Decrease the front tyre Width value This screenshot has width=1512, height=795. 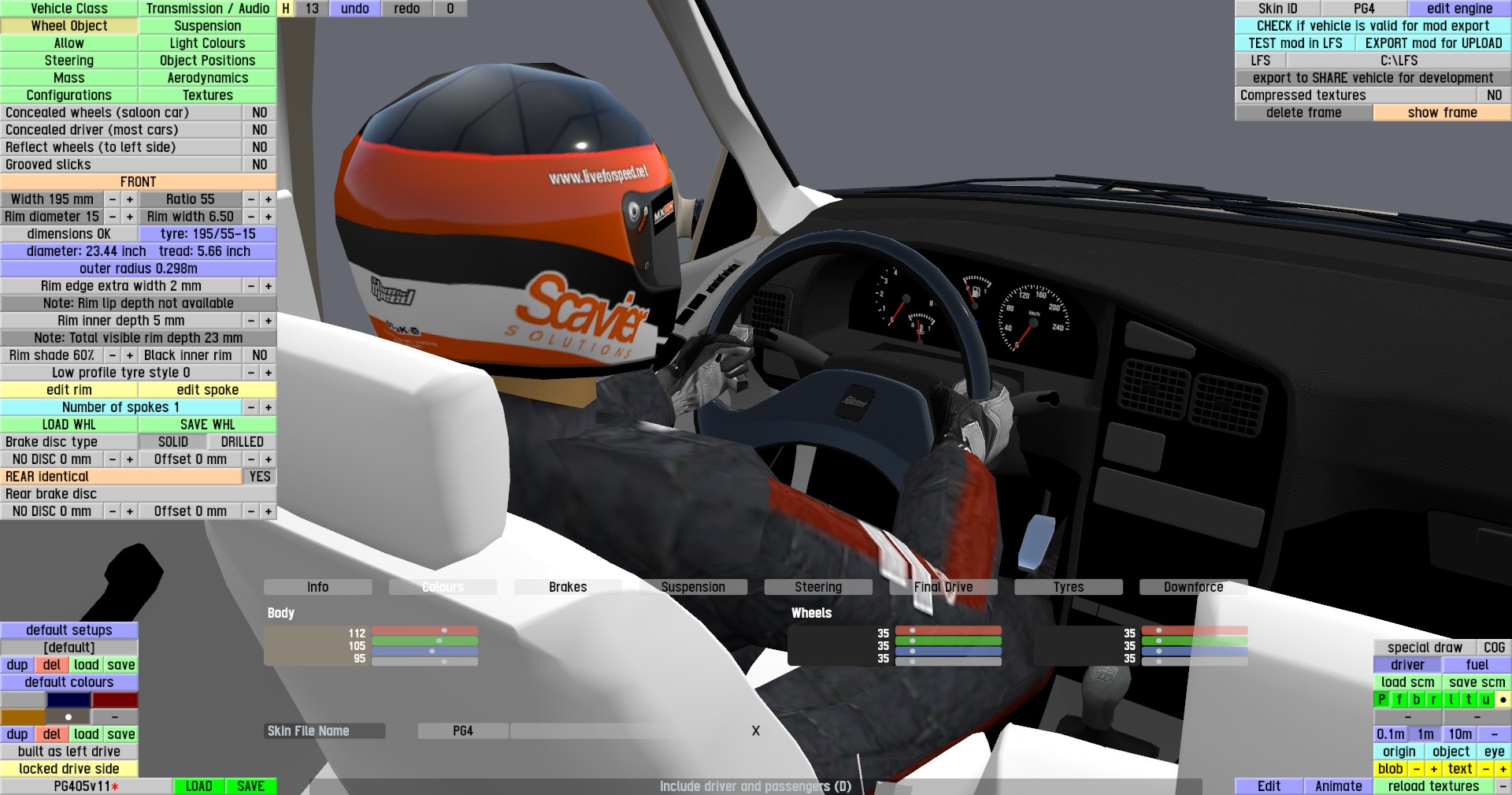[x=113, y=199]
